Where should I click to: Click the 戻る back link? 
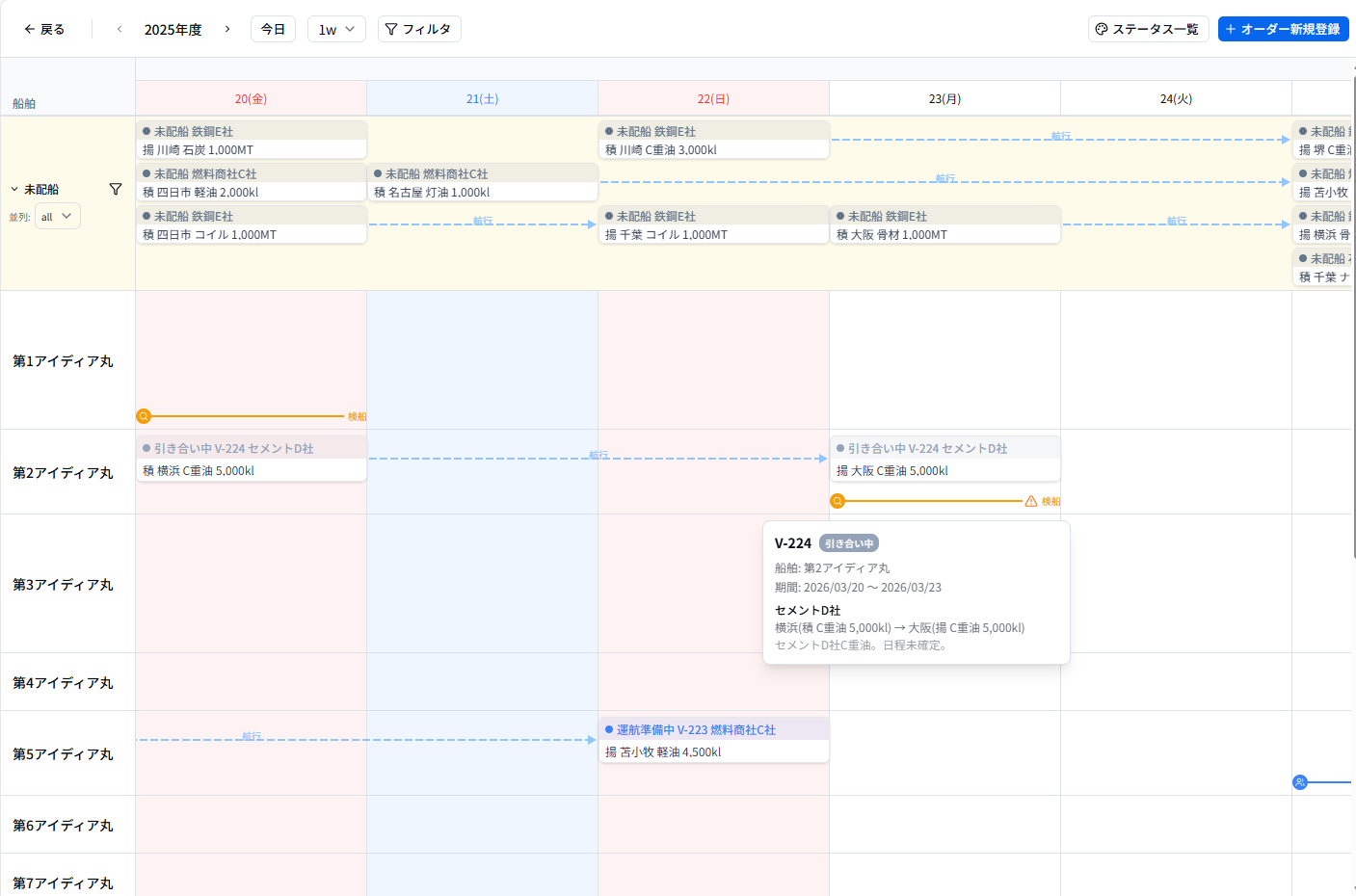[x=44, y=29]
